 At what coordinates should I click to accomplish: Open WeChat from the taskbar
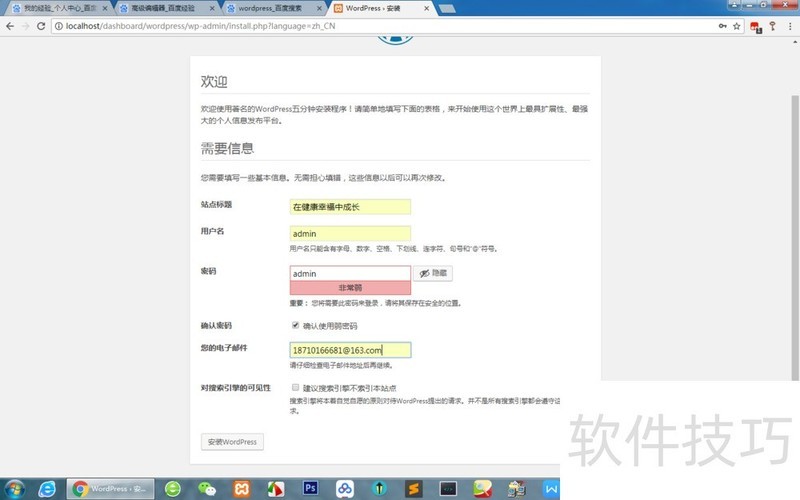(x=207, y=489)
